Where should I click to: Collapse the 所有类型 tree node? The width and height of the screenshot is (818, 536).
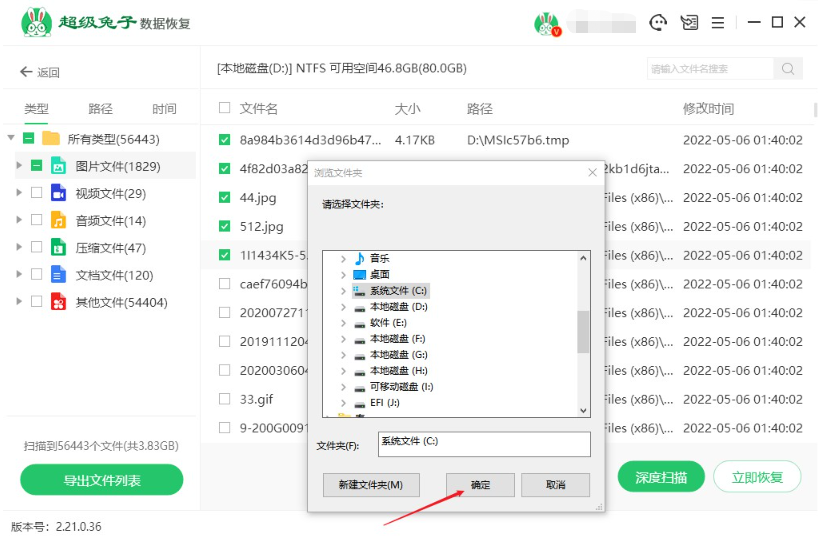tap(11, 138)
